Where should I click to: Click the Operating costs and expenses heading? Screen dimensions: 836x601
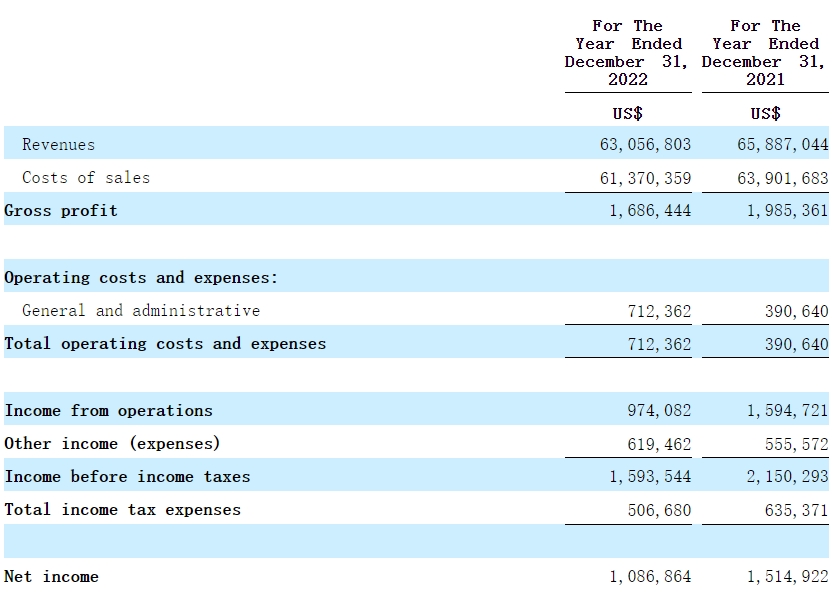click(x=141, y=278)
